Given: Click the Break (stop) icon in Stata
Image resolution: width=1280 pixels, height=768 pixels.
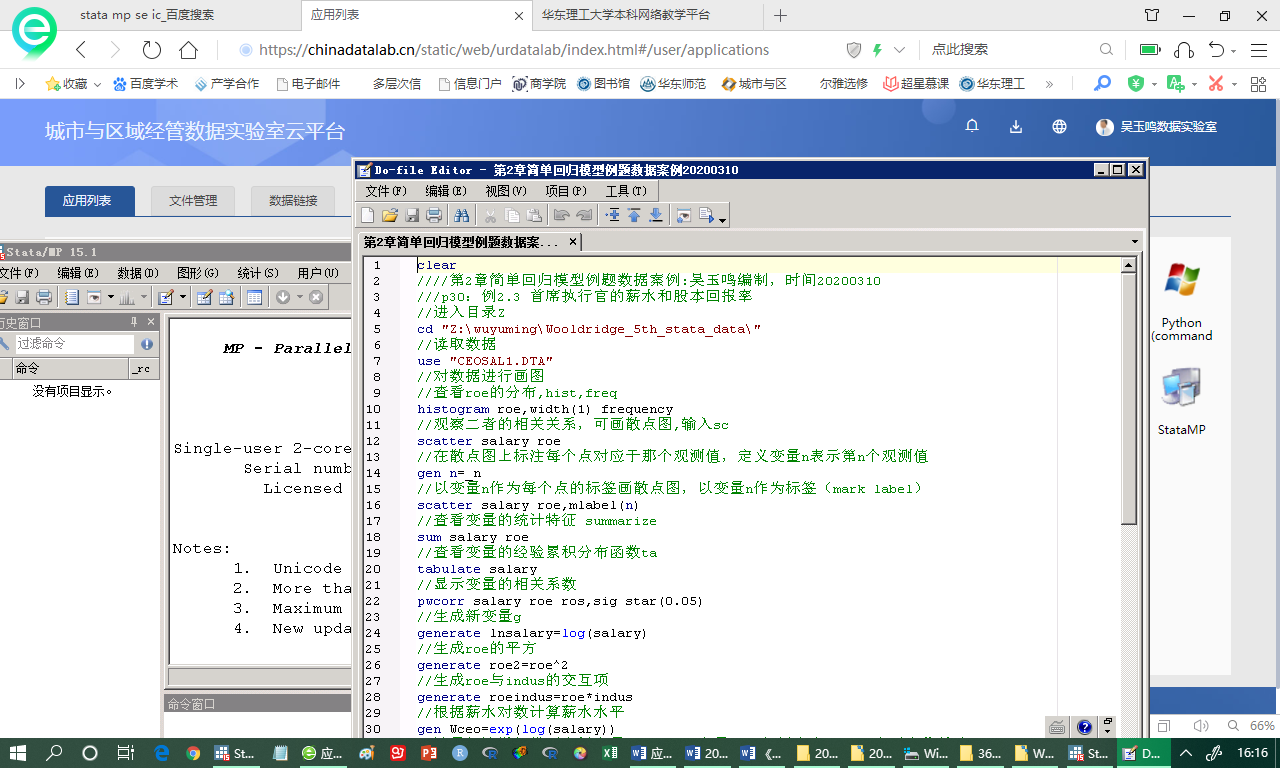Looking at the screenshot, I should point(316,297).
